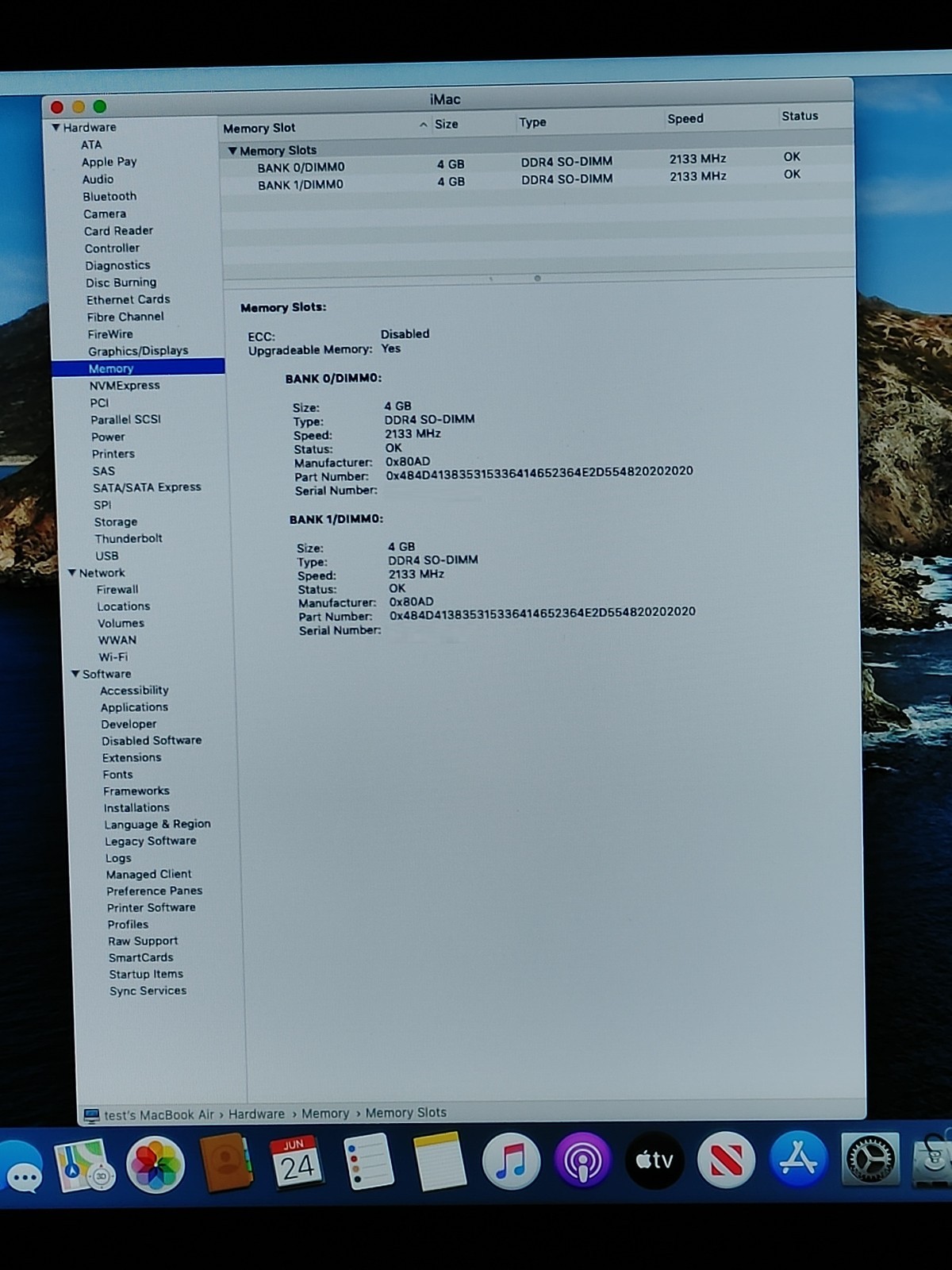Open System Preferences from the Dock
Viewport: 952px width, 1270px height.
click(x=870, y=1159)
